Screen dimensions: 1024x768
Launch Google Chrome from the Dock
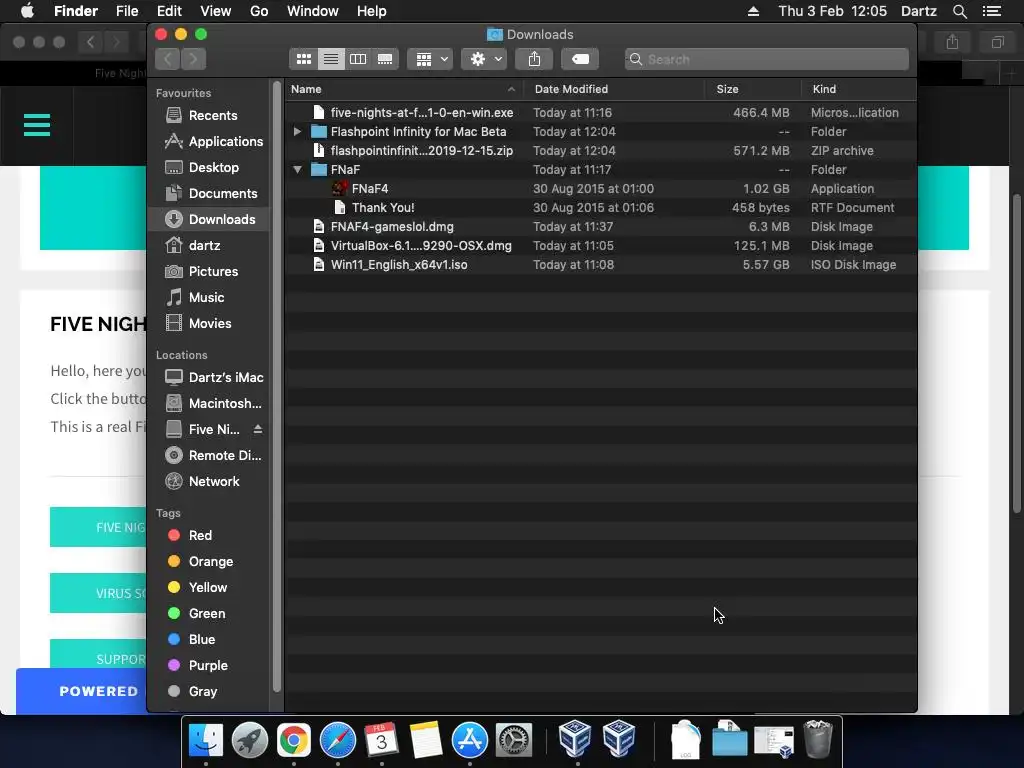pos(294,741)
